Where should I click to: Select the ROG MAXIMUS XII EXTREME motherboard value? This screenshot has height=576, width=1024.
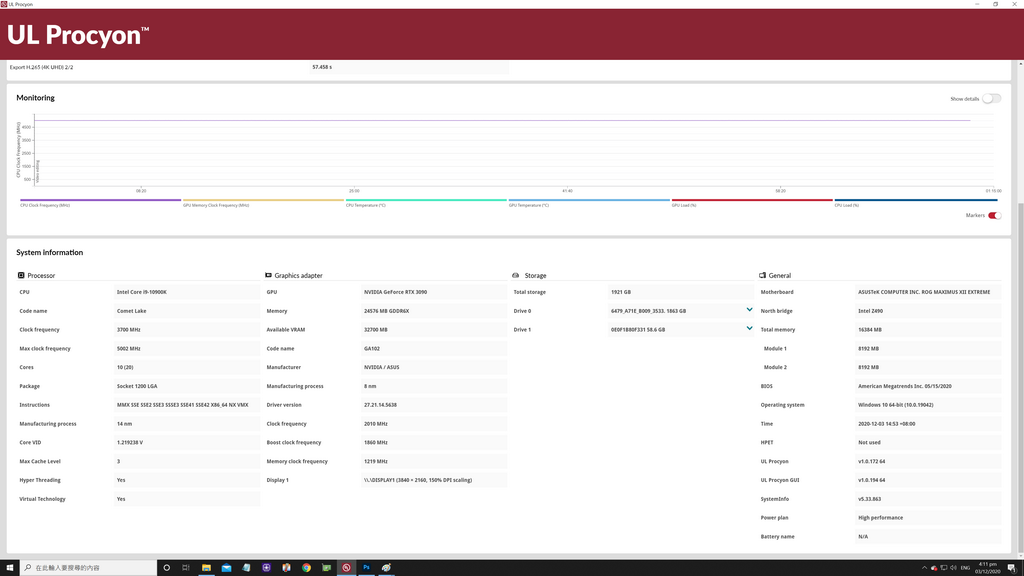point(924,292)
